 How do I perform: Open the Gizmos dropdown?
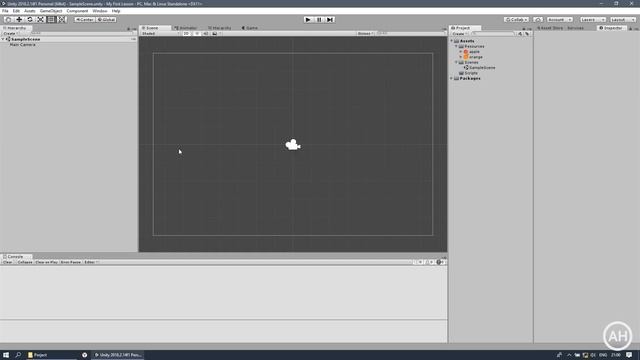point(365,33)
